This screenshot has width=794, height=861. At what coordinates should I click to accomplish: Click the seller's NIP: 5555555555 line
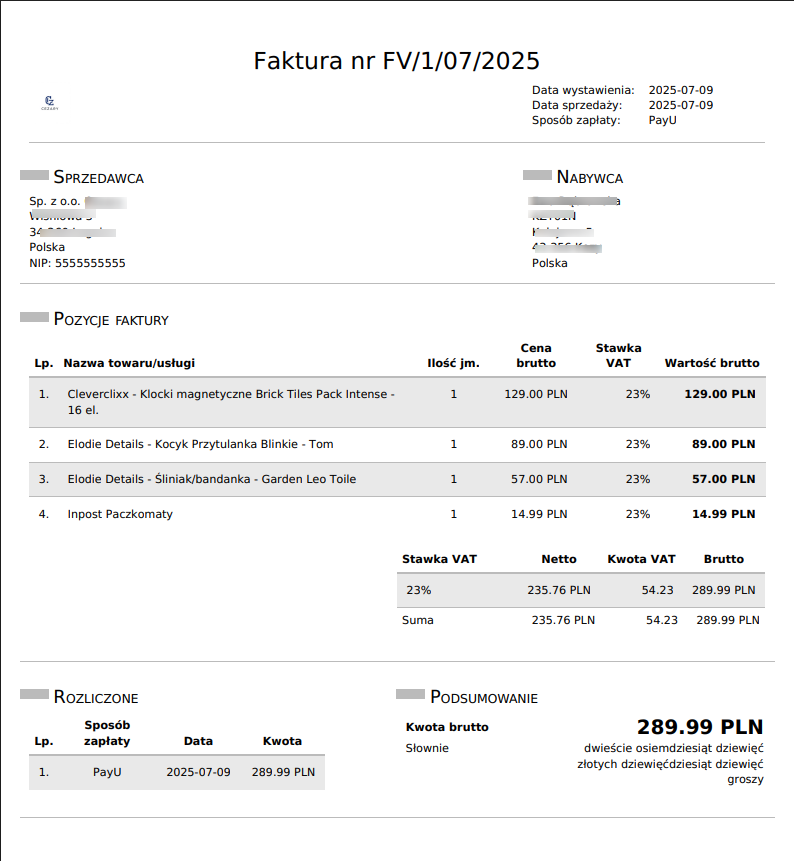point(78,263)
